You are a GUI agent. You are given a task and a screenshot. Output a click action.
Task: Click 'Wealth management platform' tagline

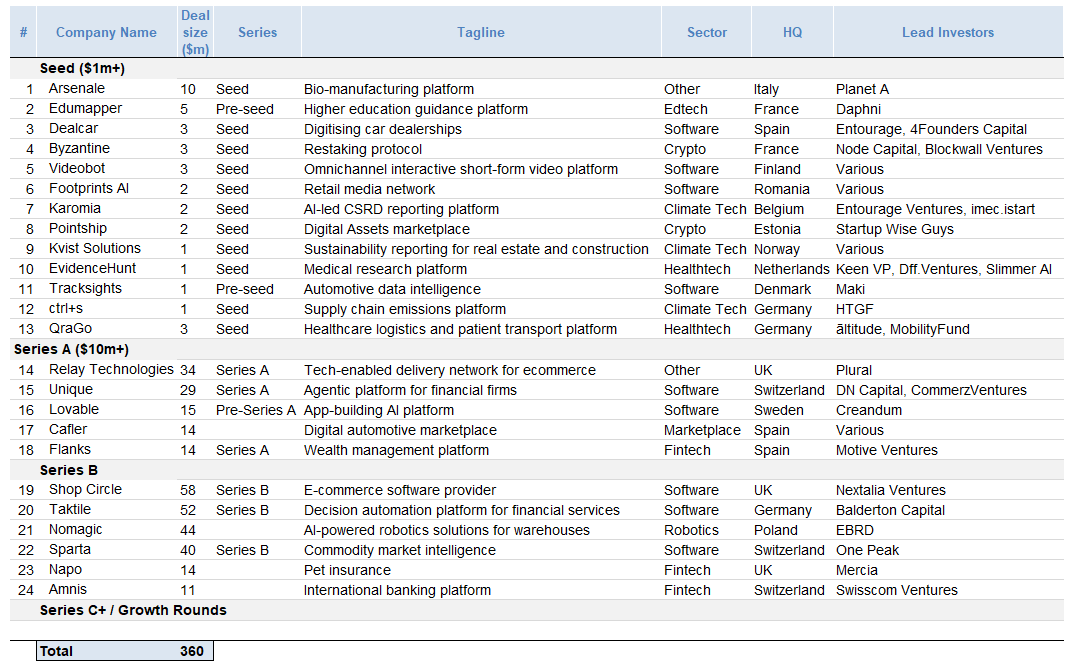point(396,450)
